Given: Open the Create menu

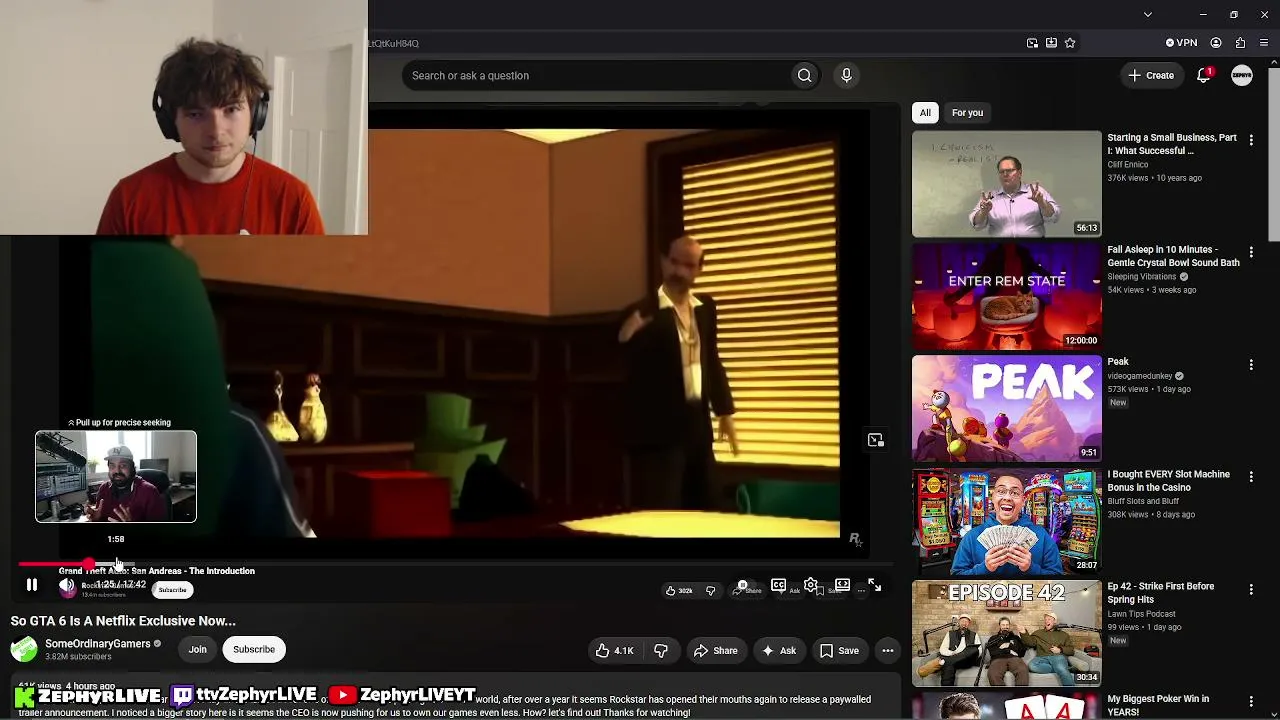Looking at the screenshot, I should (1151, 75).
